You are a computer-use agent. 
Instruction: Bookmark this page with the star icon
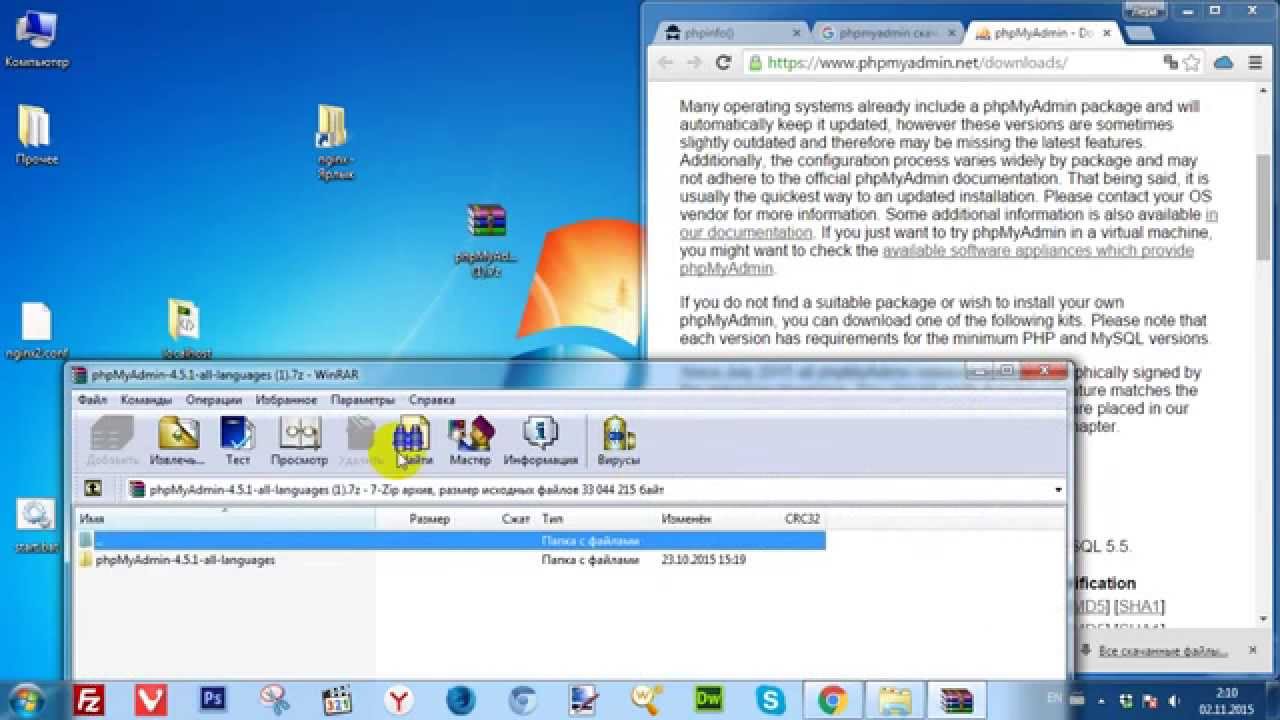click(x=1191, y=63)
